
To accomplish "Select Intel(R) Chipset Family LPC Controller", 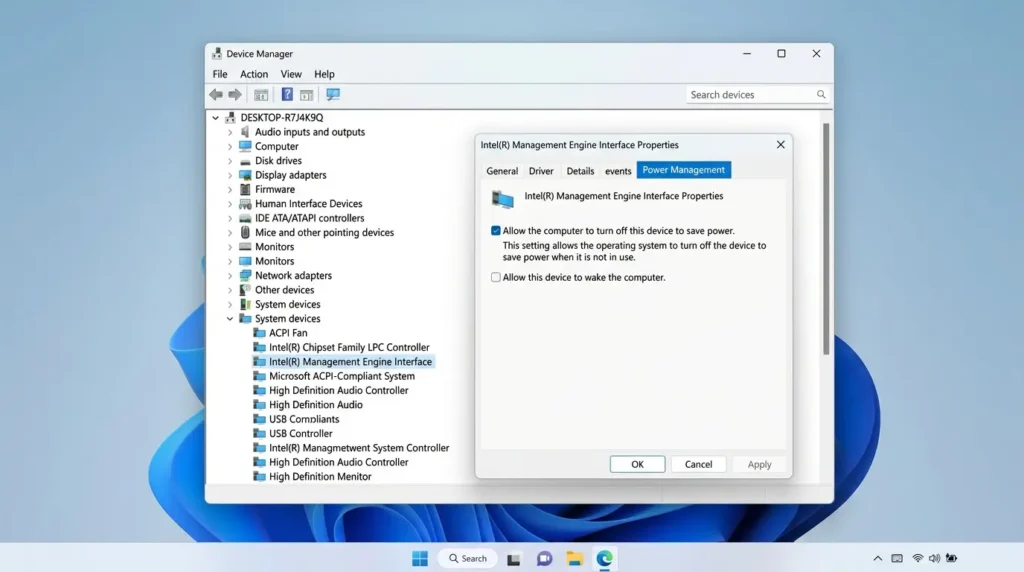I will pyautogui.click(x=349, y=347).
